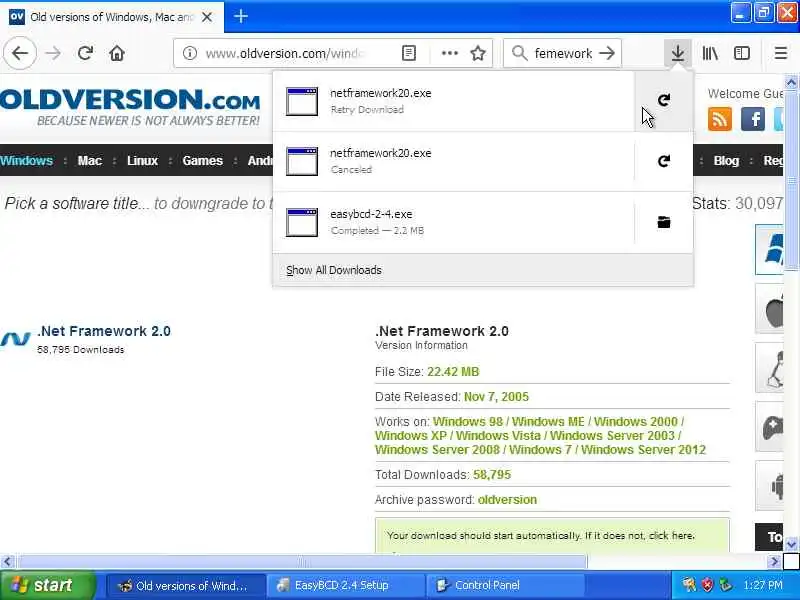Click Show All Downloads
This screenshot has width=800, height=600.
click(x=334, y=270)
